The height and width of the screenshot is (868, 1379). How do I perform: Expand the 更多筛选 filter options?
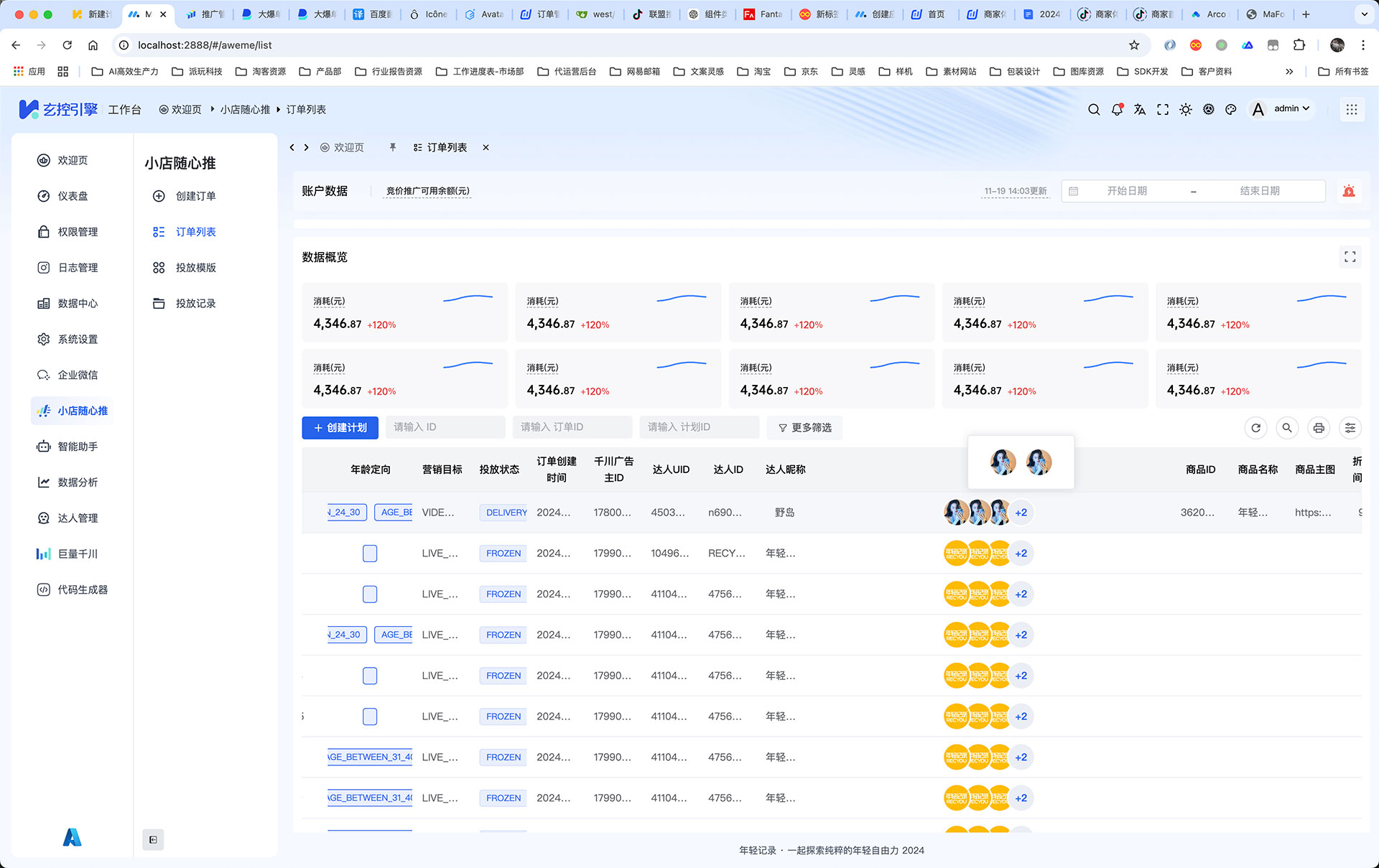tap(804, 427)
